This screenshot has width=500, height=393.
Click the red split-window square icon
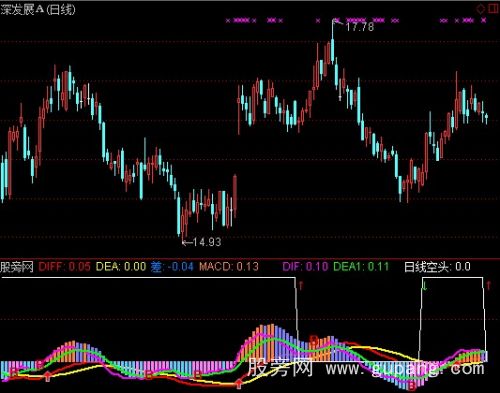[493, 8]
